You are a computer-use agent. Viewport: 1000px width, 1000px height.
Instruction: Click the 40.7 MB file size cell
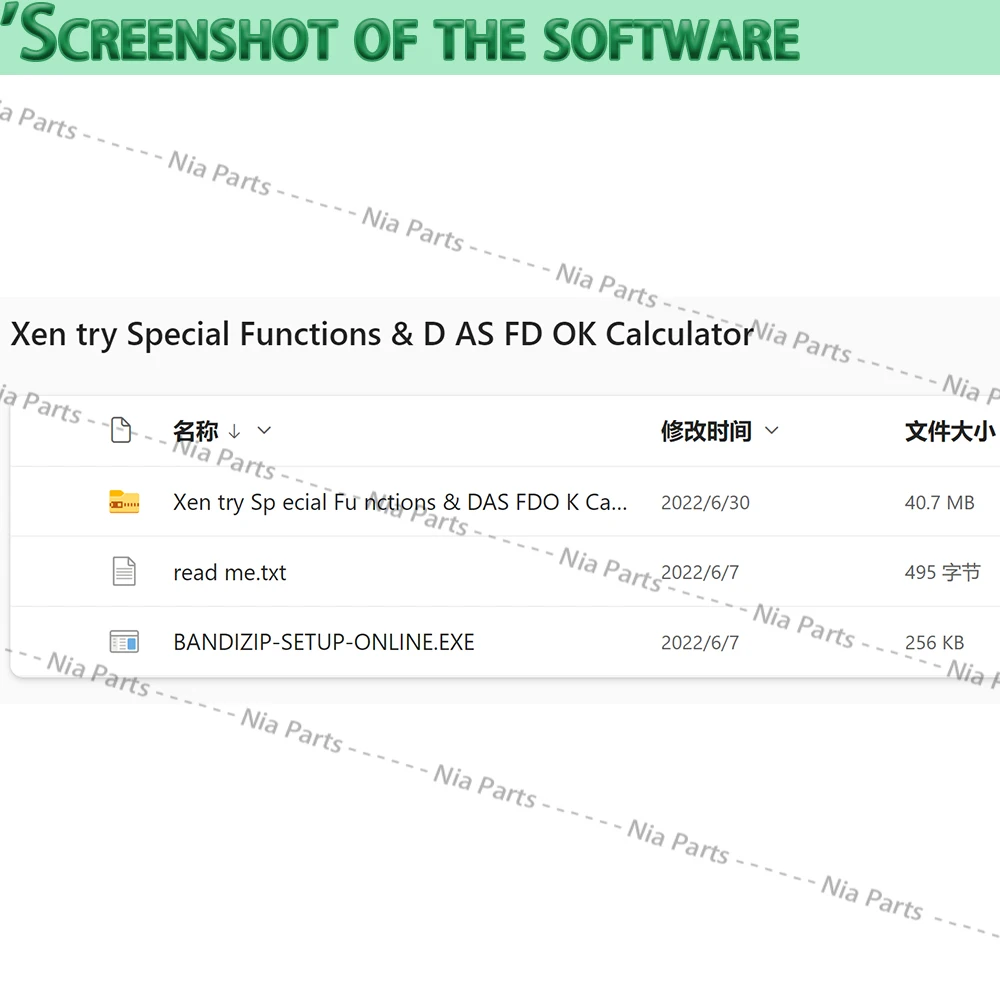click(x=939, y=503)
